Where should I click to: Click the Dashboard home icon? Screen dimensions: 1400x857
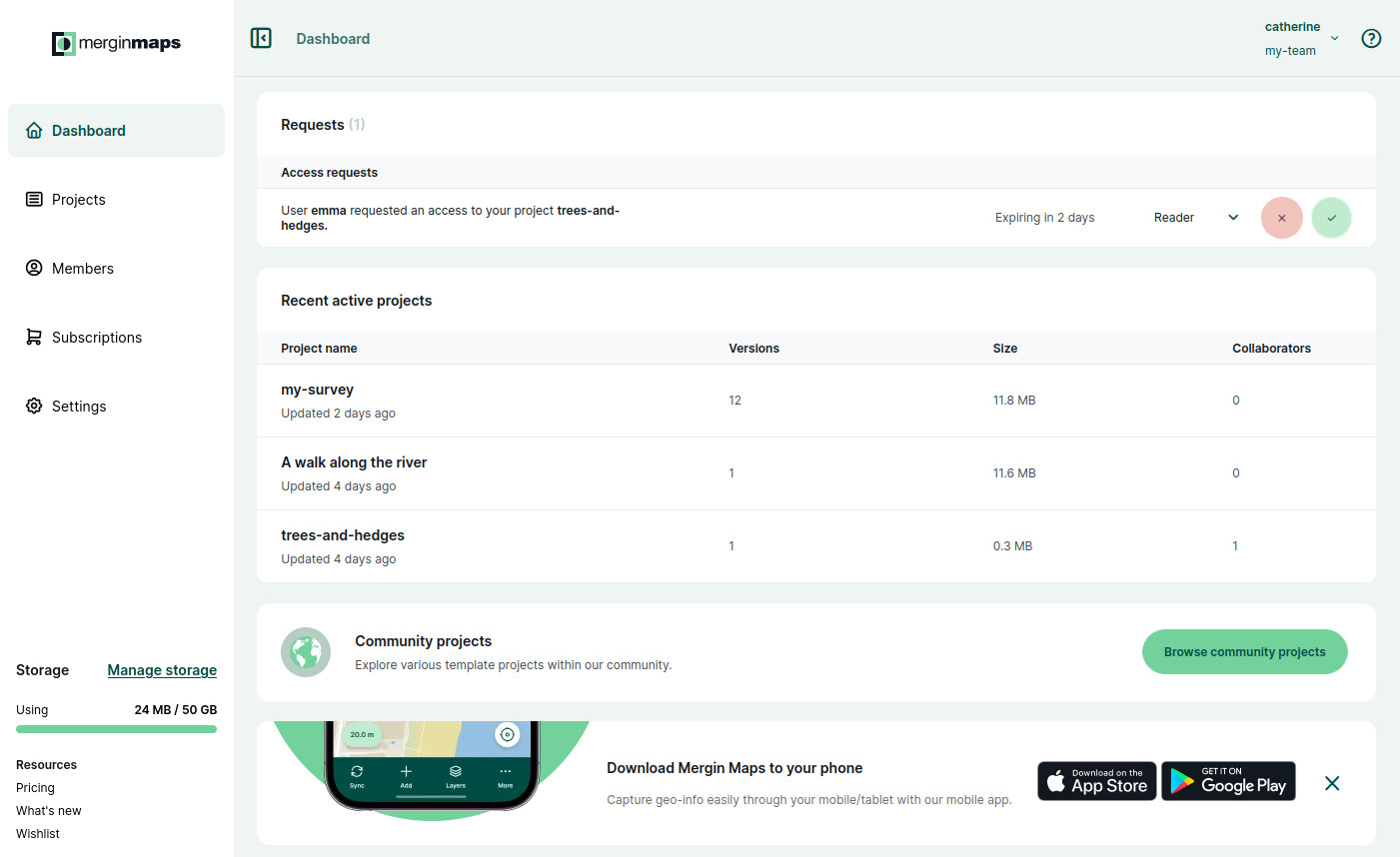coord(34,131)
